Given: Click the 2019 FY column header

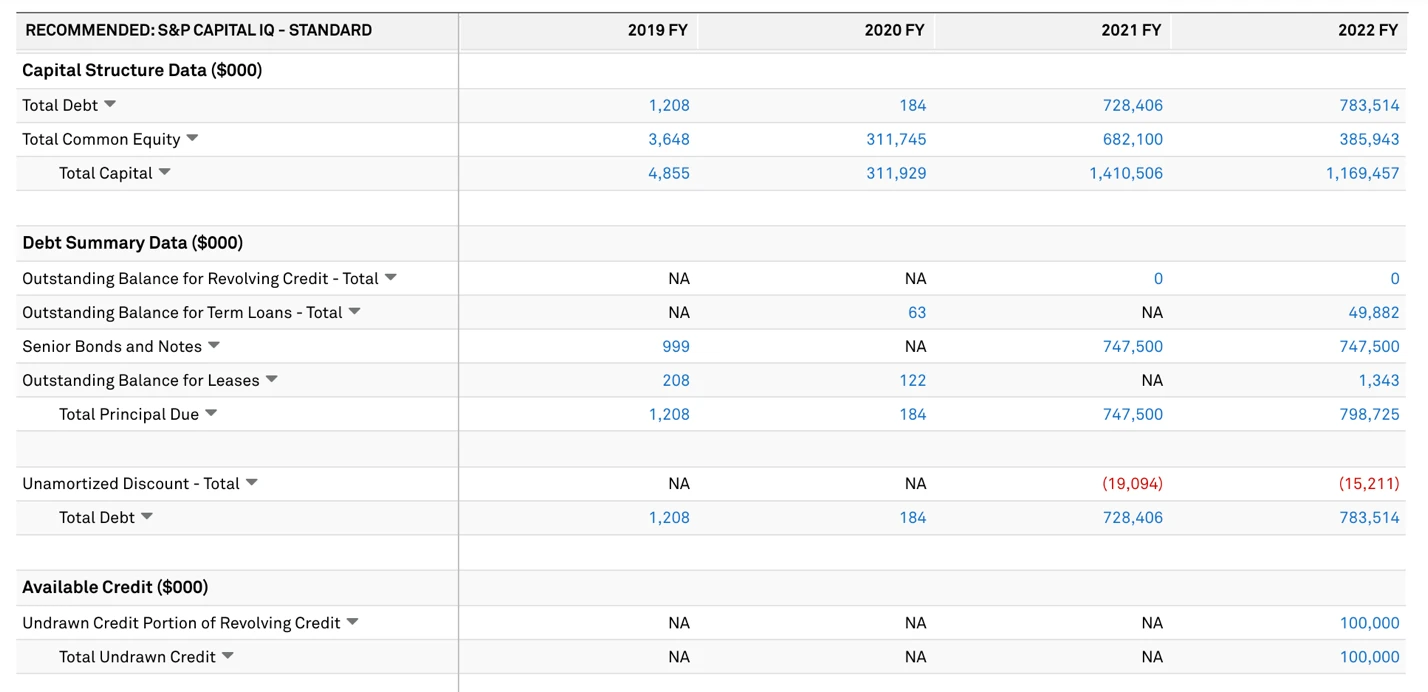Looking at the screenshot, I should point(657,30).
